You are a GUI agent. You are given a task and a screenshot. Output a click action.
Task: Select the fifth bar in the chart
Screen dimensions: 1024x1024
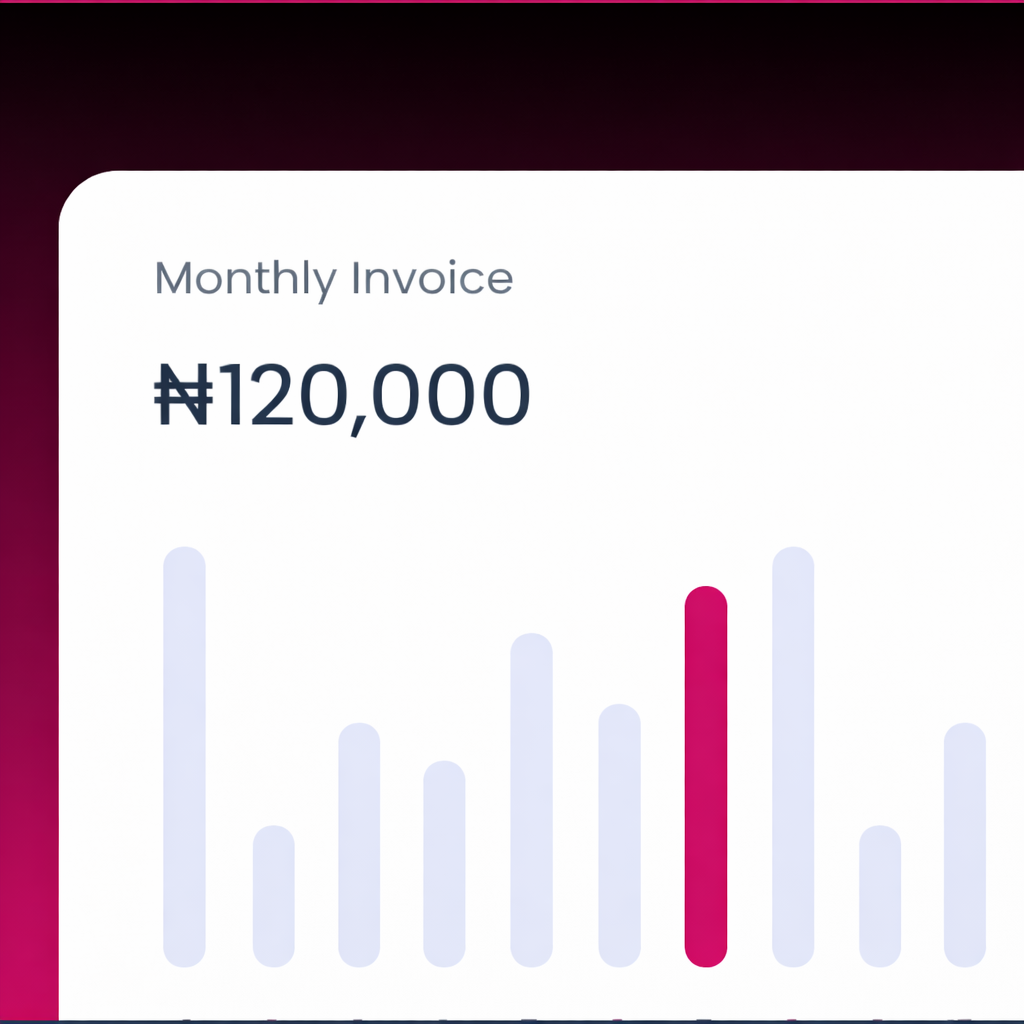(531, 800)
